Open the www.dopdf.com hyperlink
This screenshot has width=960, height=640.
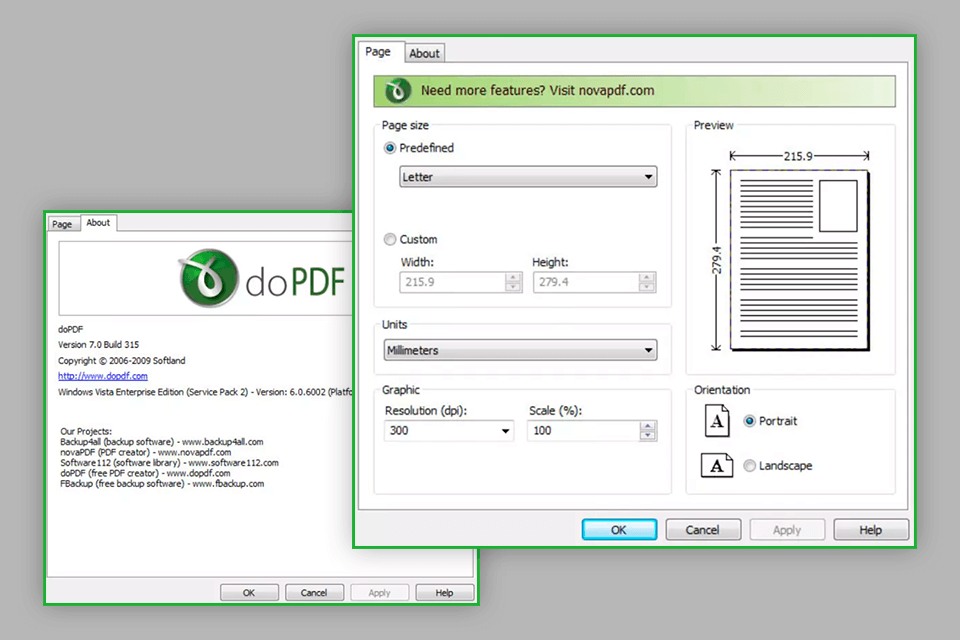[x=103, y=376]
